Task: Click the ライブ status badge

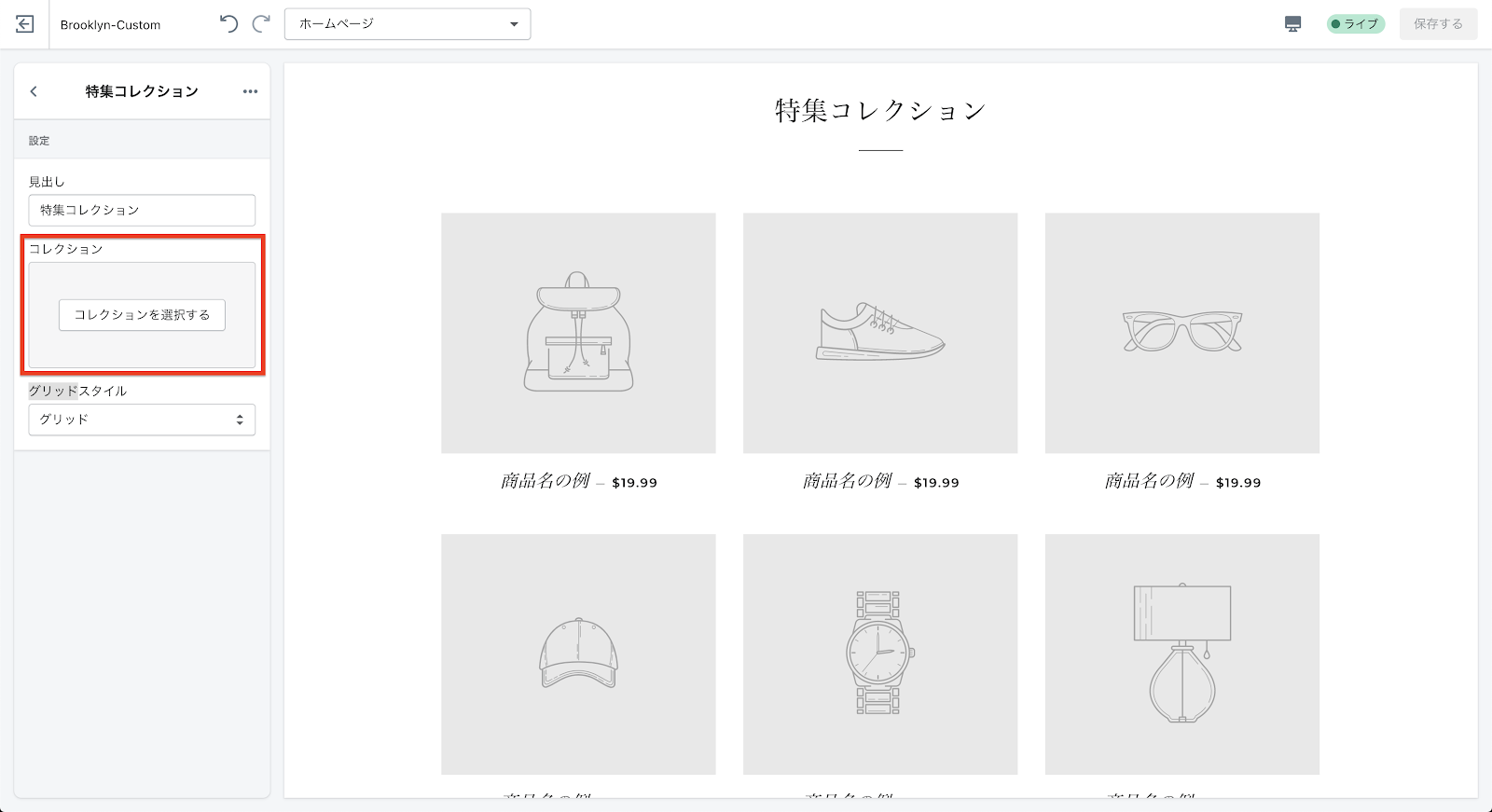Action: (1355, 24)
